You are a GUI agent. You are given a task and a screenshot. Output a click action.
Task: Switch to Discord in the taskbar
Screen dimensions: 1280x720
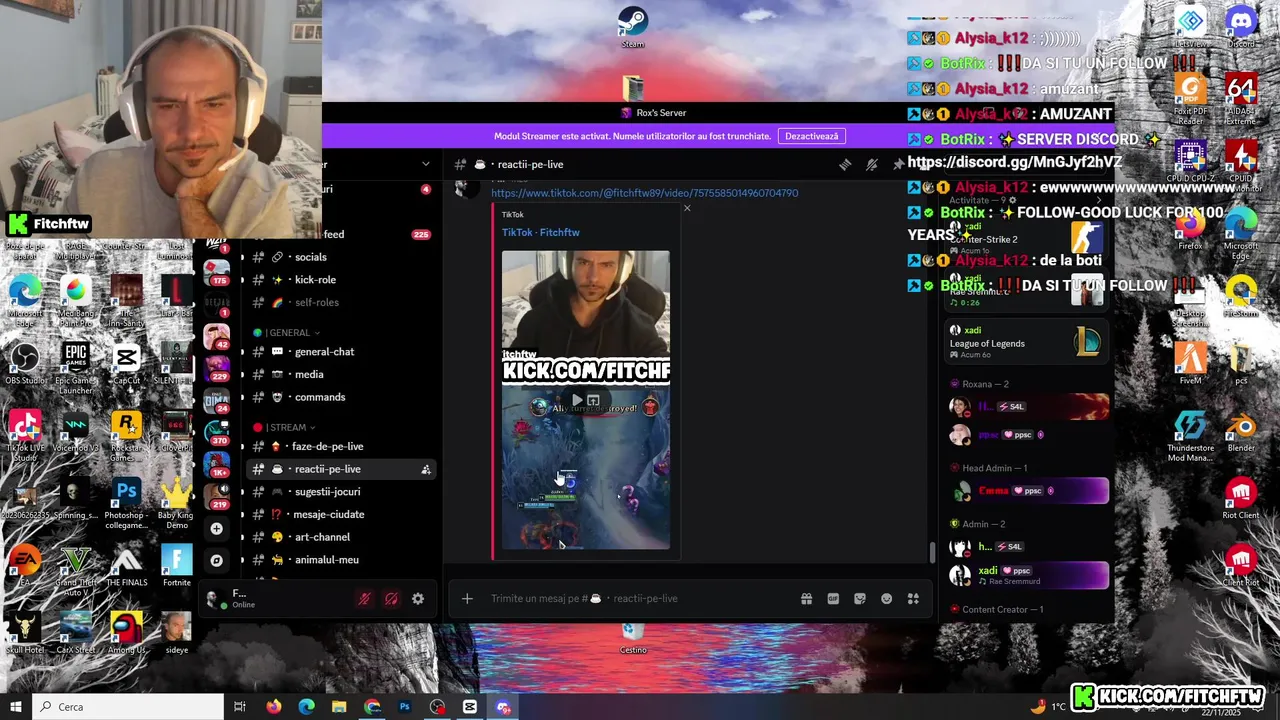tap(503, 707)
